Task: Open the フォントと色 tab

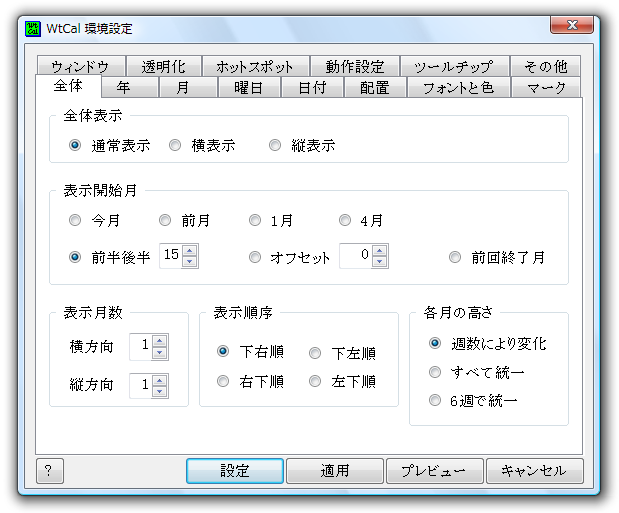Action: coord(459,87)
